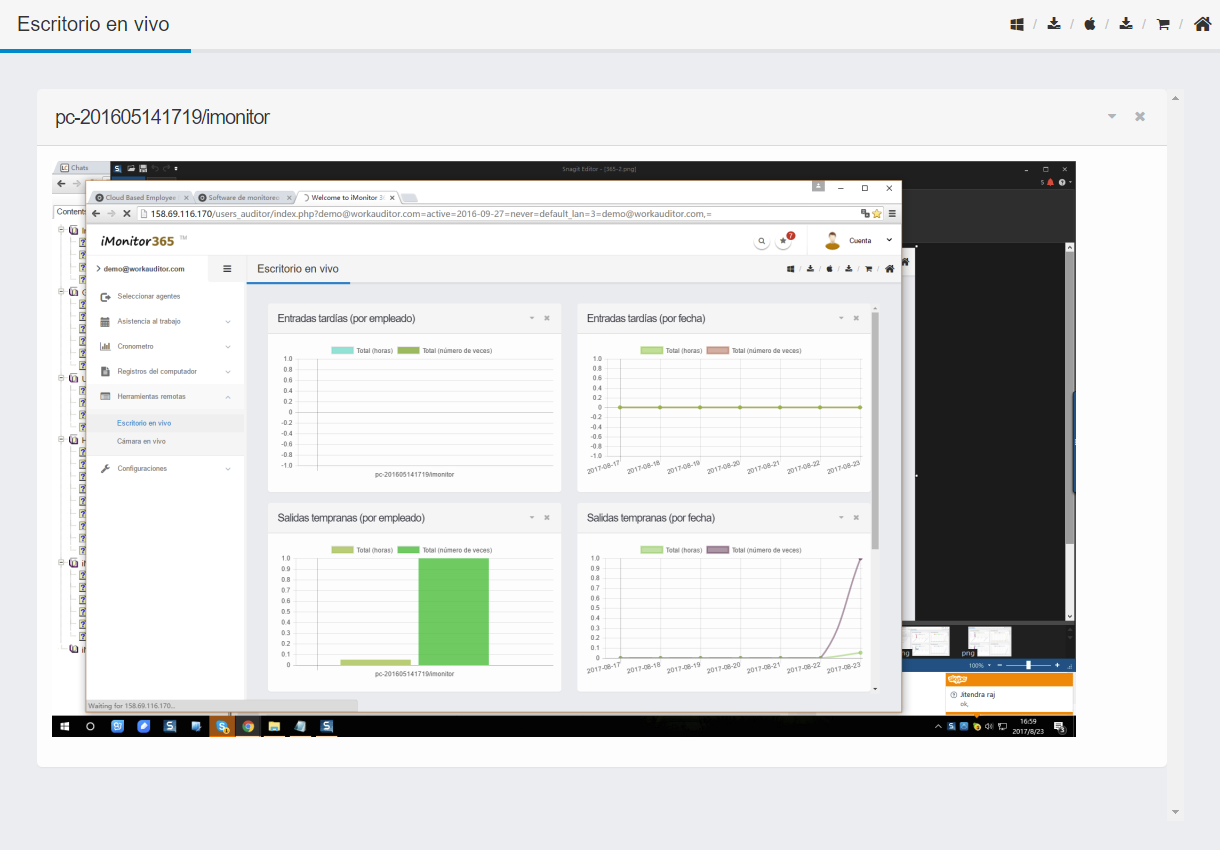Close the pc-201605141719/imonitor panel with its X
Image resolution: width=1220 pixels, height=850 pixels.
pos(1139,117)
